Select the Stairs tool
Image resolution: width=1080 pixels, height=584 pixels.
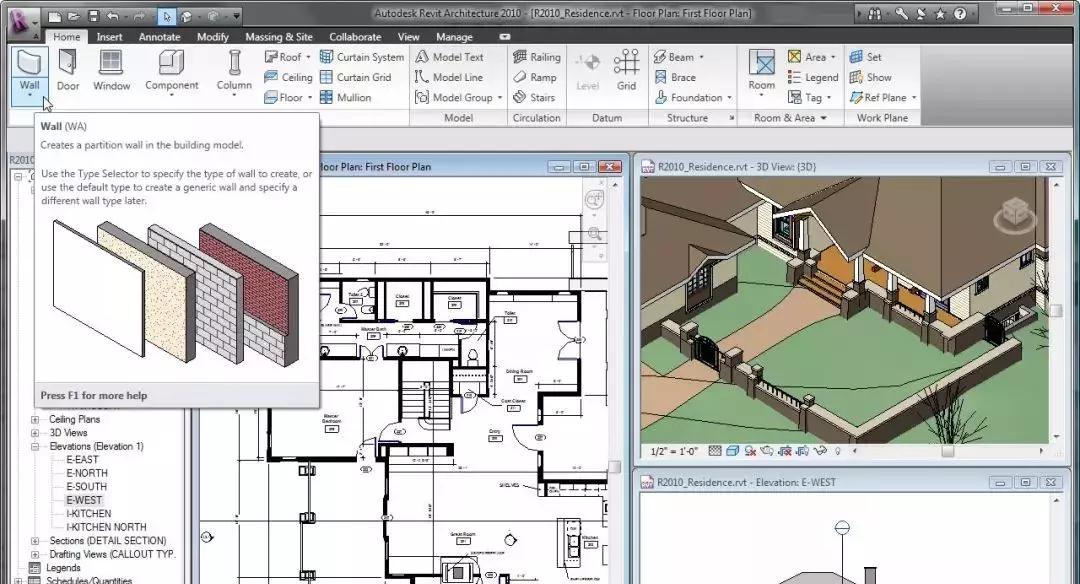(534, 97)
